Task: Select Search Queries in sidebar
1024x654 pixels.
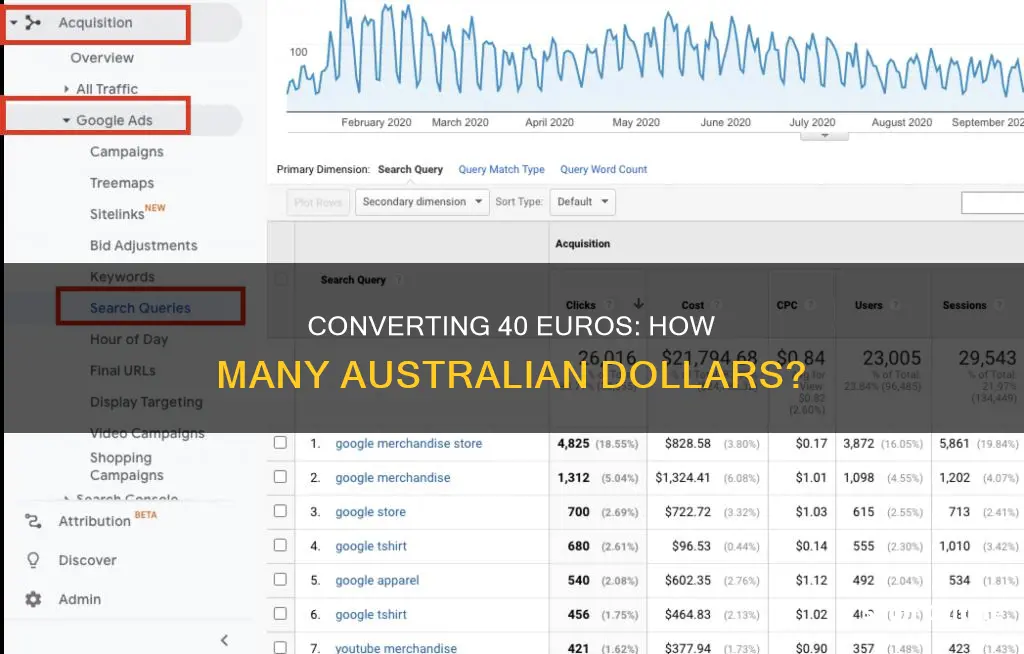Action: [x=140, y=308]
